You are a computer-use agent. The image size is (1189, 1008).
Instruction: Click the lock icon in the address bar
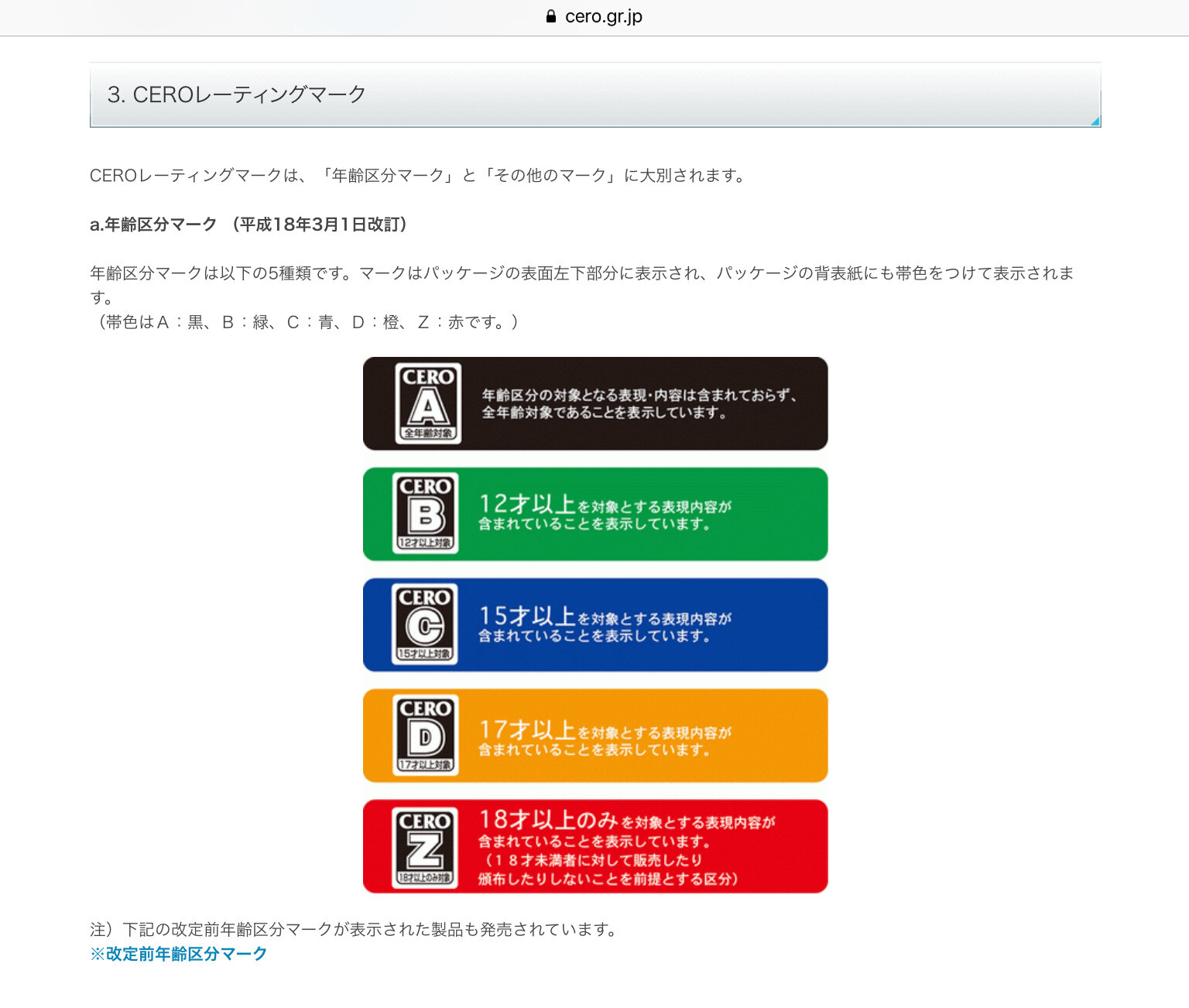(551, 16)
